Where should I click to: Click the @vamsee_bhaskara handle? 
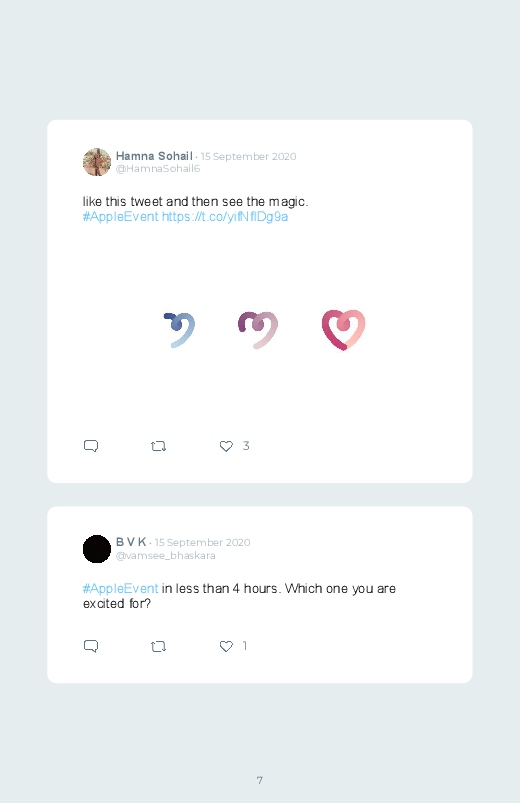165,556
